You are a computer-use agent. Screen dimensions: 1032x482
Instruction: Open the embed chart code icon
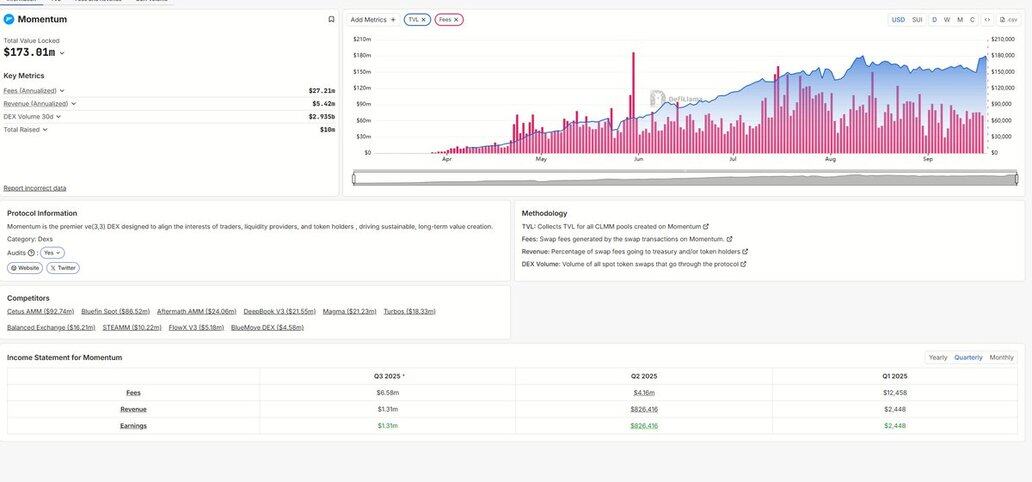click(x=987, y=20)
